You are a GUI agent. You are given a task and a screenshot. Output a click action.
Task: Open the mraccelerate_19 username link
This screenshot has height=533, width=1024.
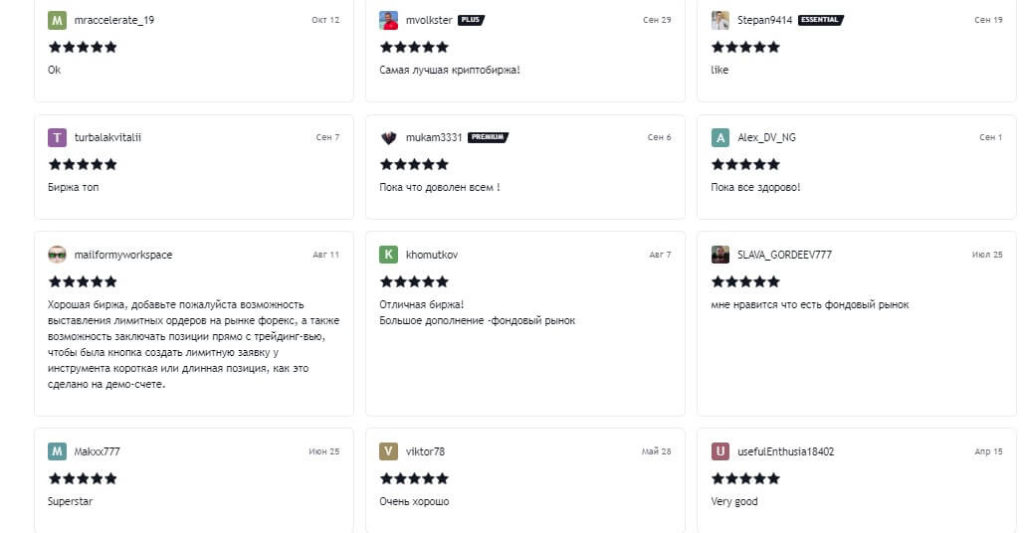coord(114,20)
